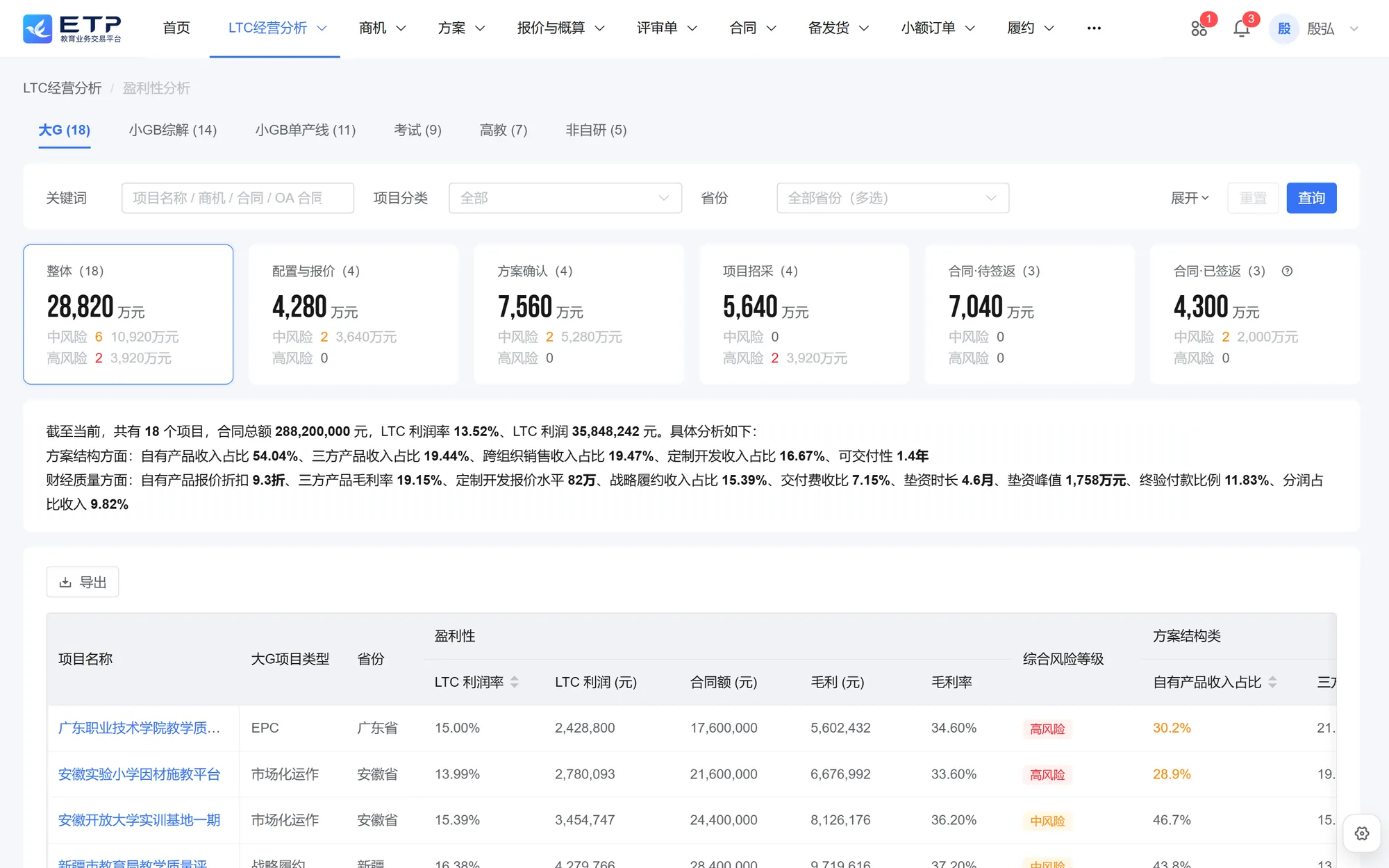This screenshot has width=1389, height=868.
Task: Open the 履约 menu
Action: 1030,28
